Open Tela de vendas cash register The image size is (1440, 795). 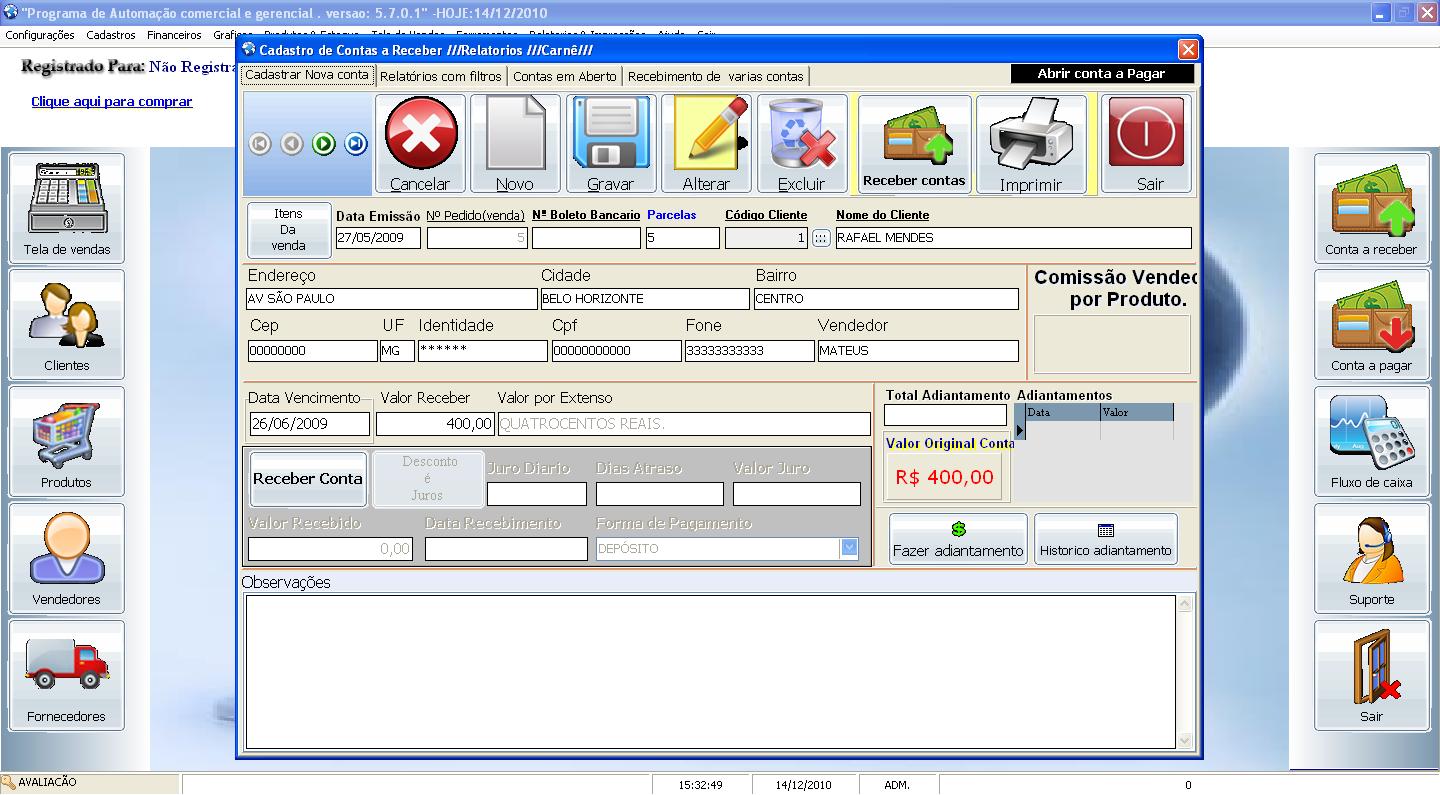click(x=67, y=208)
